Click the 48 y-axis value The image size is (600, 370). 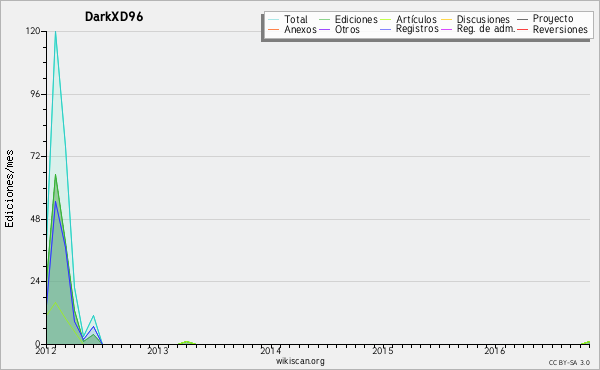coord(35,219)
